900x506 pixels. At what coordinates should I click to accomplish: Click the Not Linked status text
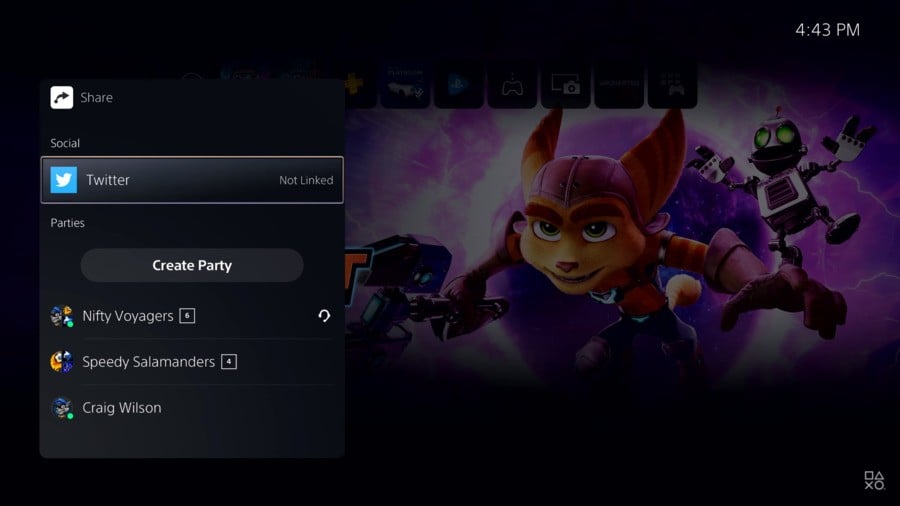306,180
